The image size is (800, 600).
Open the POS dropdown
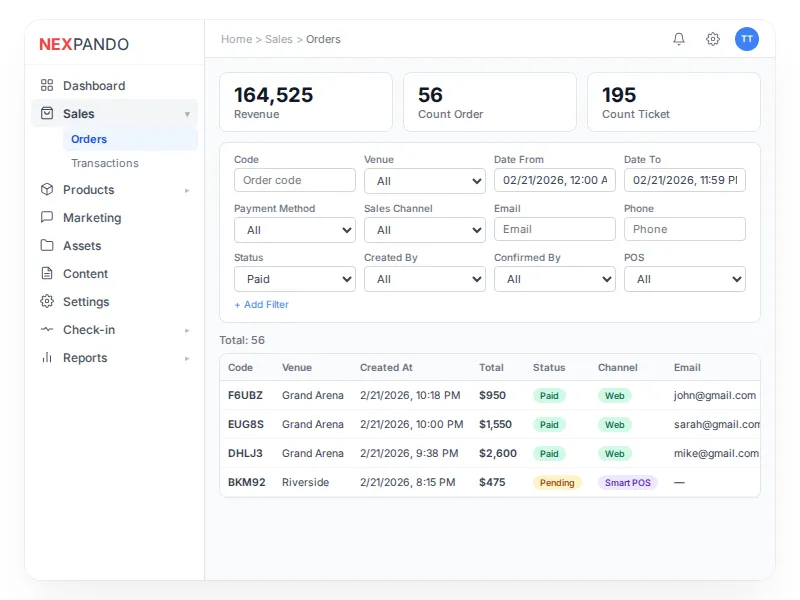(x=685, y=279)
